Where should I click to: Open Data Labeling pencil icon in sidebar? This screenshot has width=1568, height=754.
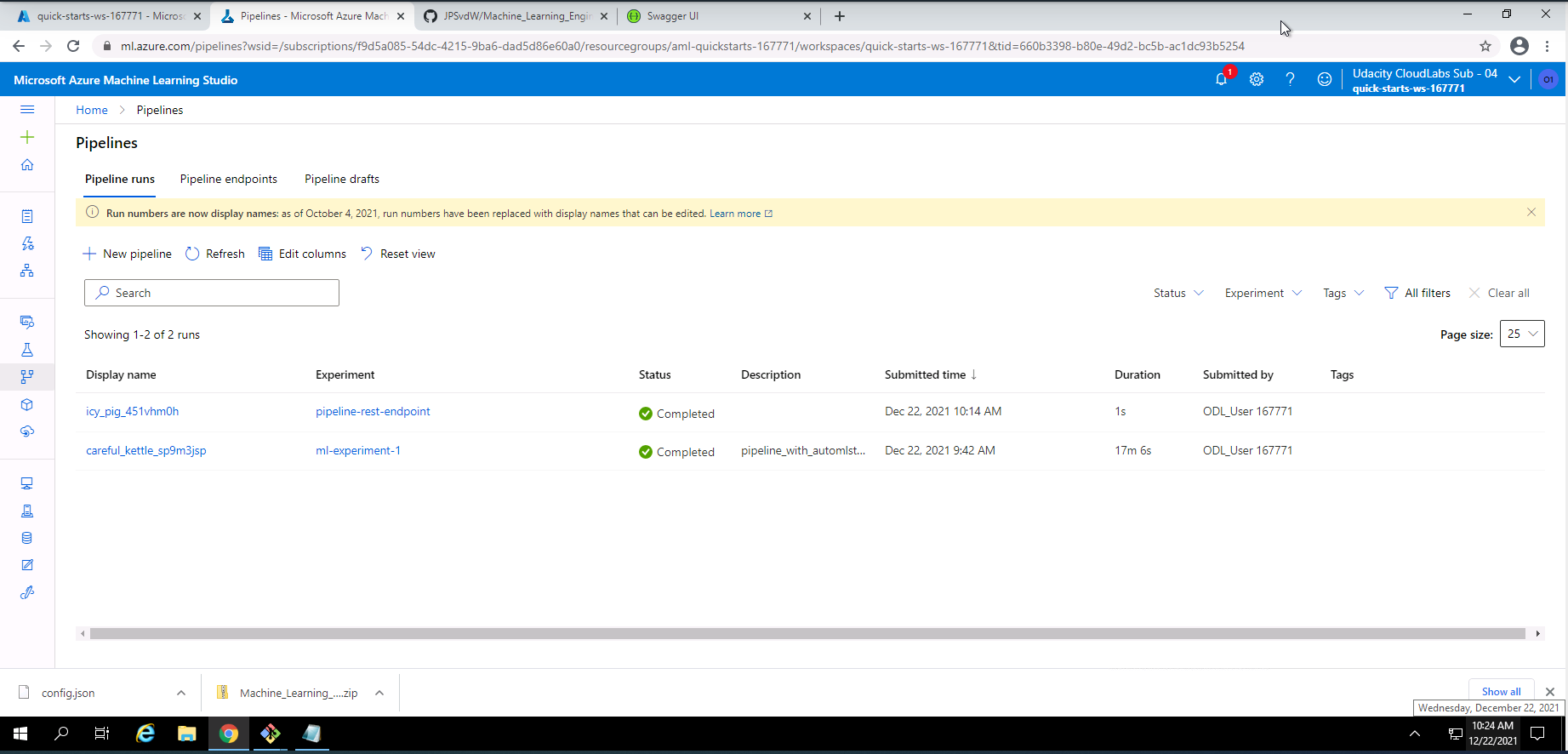[x=27, y=565]
